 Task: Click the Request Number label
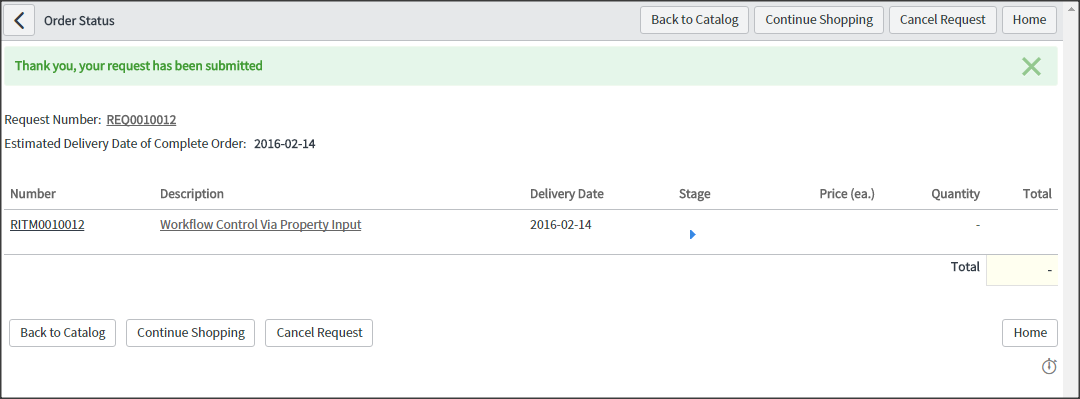53,120
